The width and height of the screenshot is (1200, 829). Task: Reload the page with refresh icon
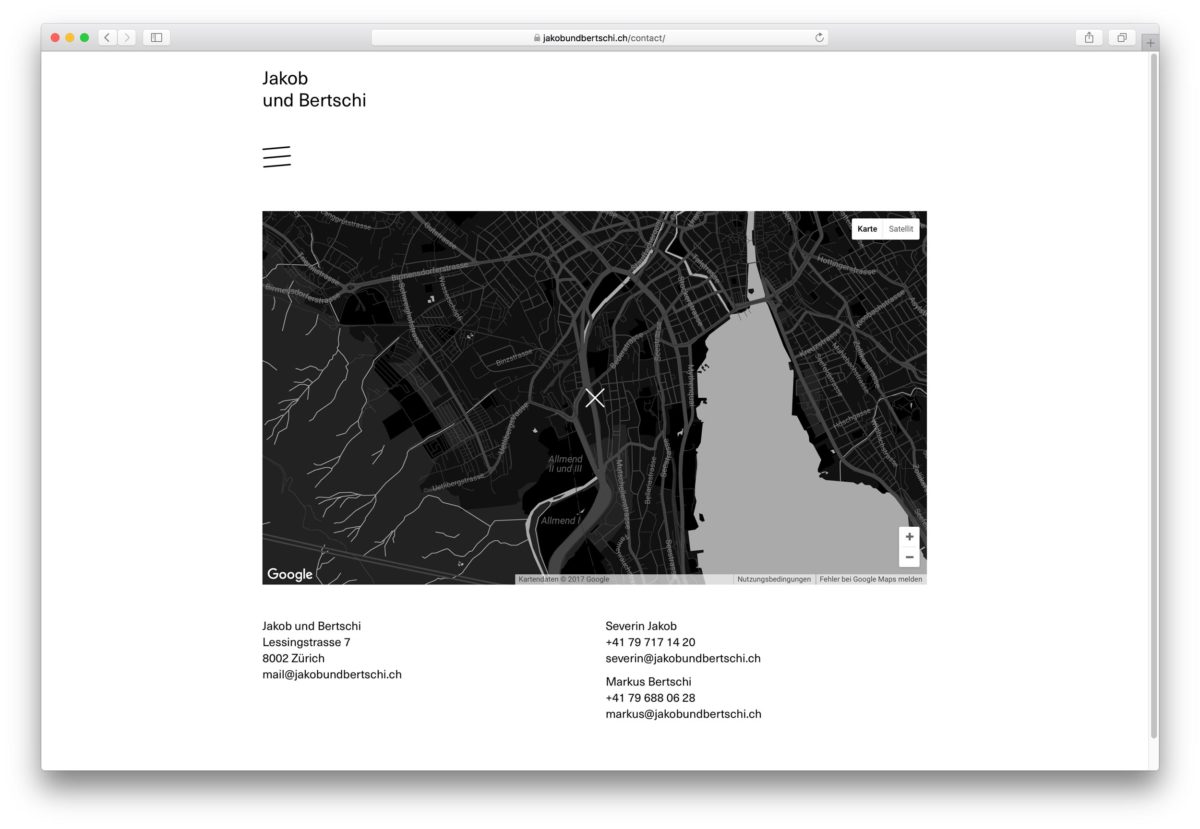(x=820, y=38)
